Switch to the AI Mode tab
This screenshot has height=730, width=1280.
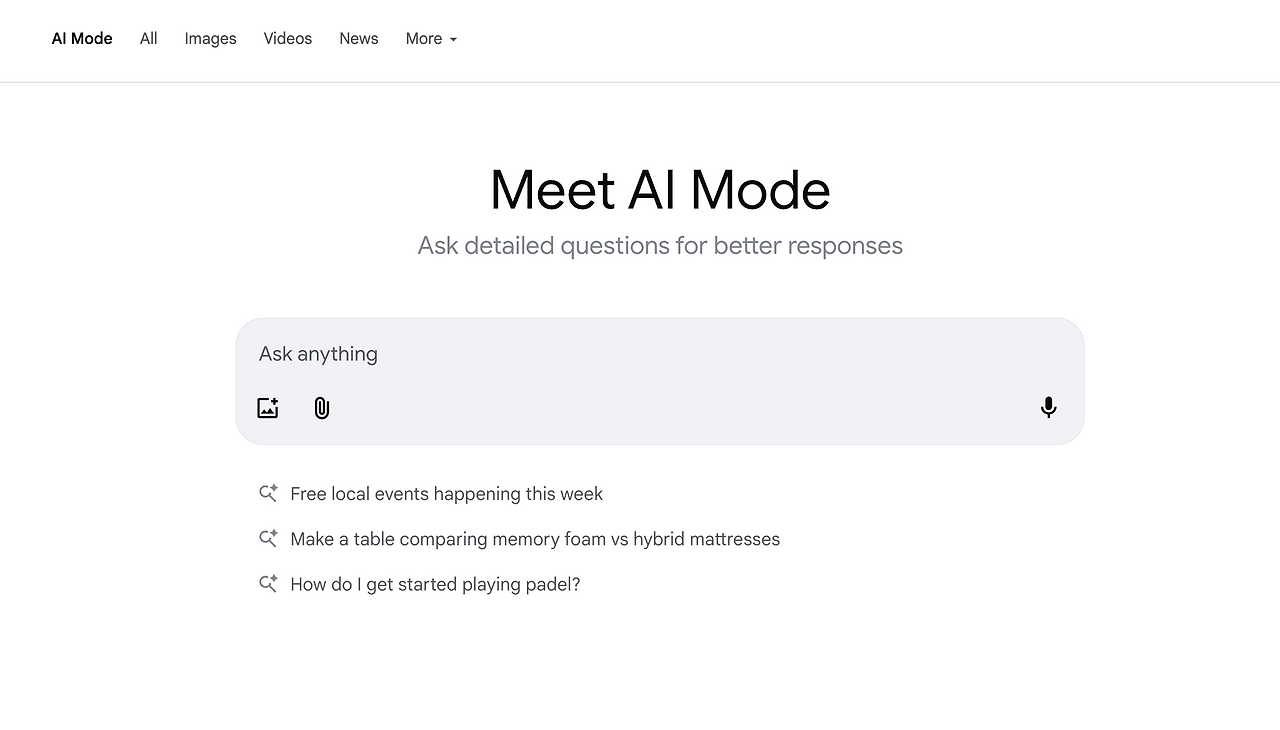coord(82,39)
